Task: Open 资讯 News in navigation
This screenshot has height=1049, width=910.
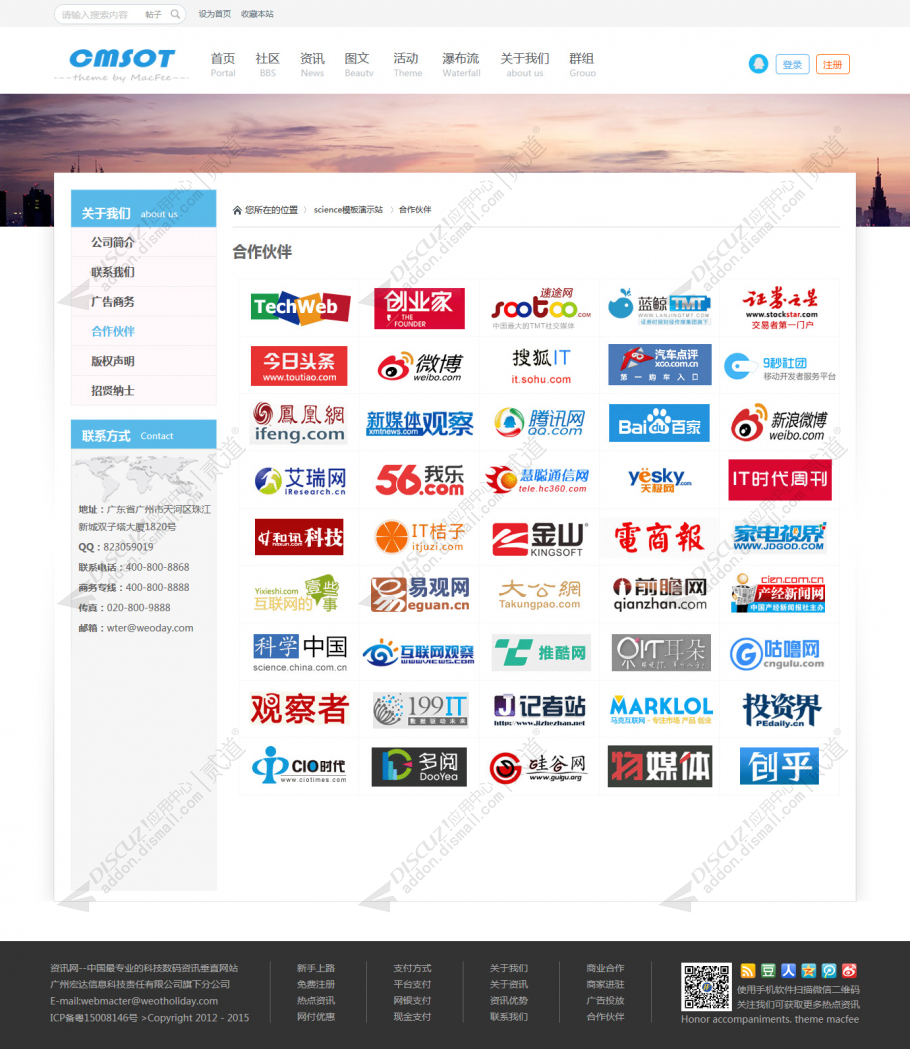Action: pos(312,64)
